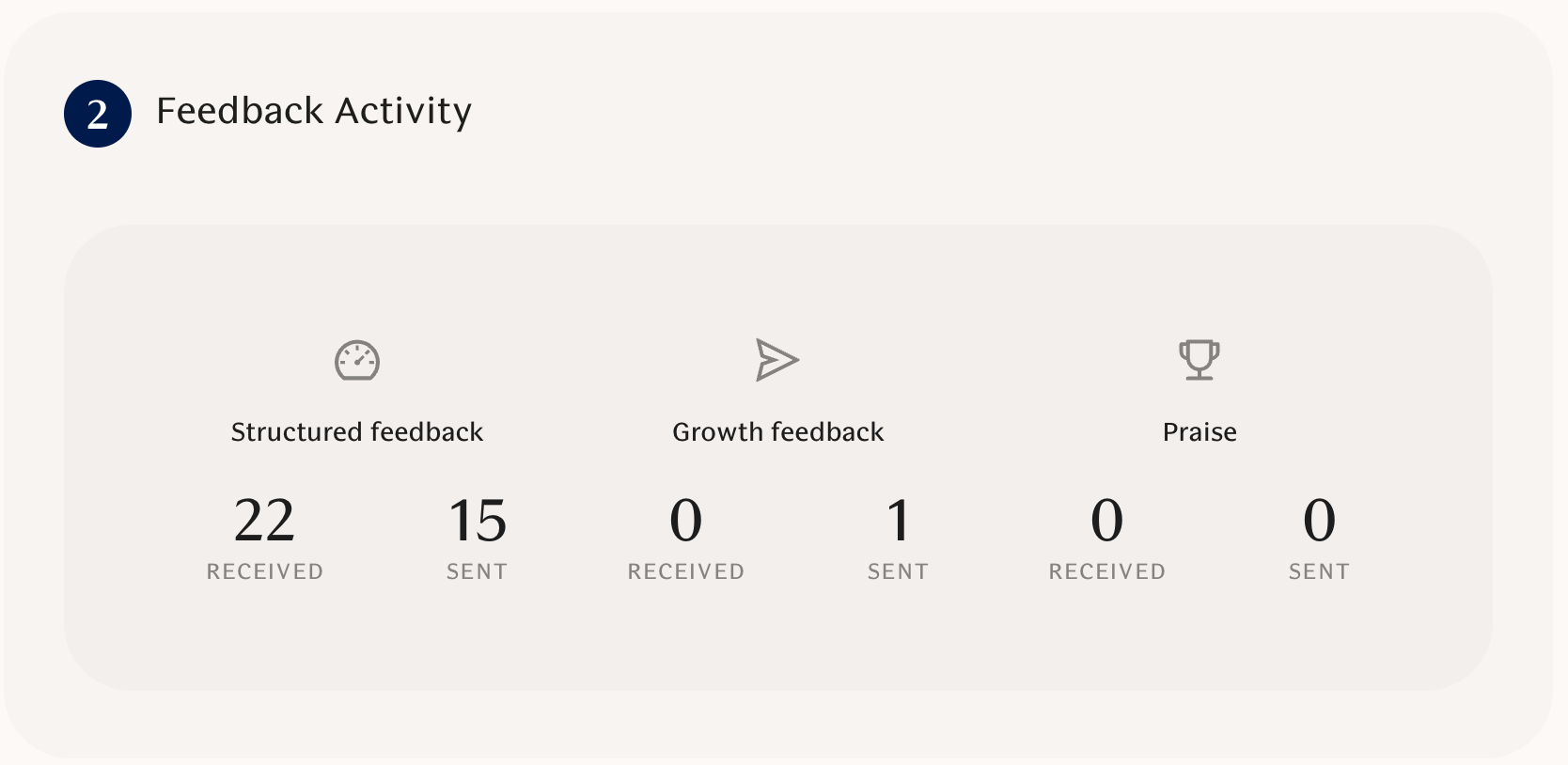Select RECEIVED label under Growth feedback
Viewport: 1568px width, 765px height.
[686, 571]
